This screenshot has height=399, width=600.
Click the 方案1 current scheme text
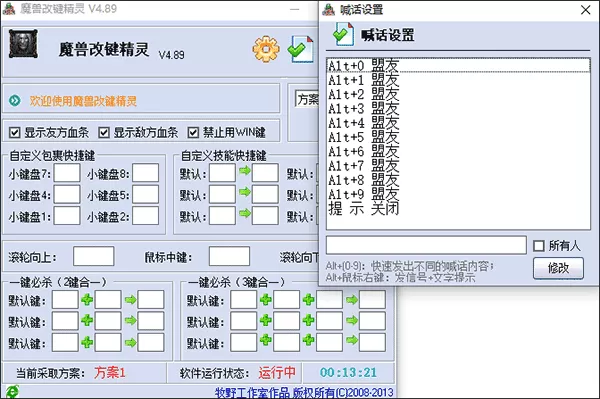[110, 372]
